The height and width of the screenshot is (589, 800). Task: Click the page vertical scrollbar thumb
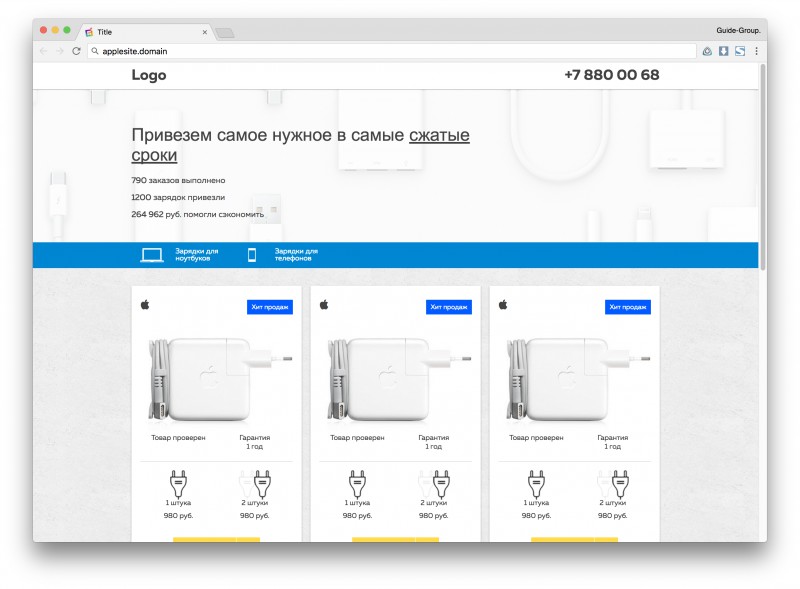point(763,166)
